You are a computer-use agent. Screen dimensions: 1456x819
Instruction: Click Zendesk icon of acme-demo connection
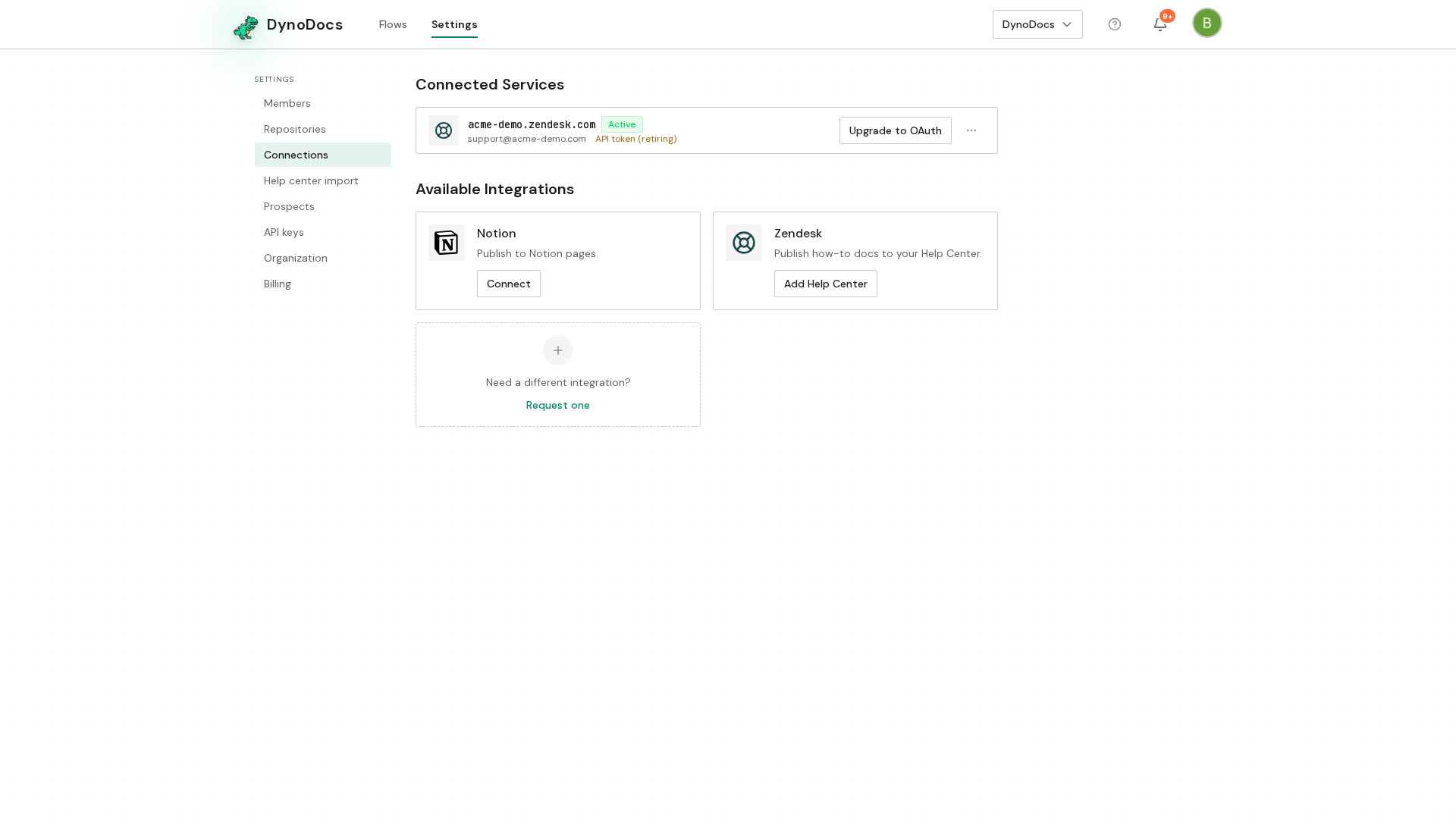[x=444, y=130]
